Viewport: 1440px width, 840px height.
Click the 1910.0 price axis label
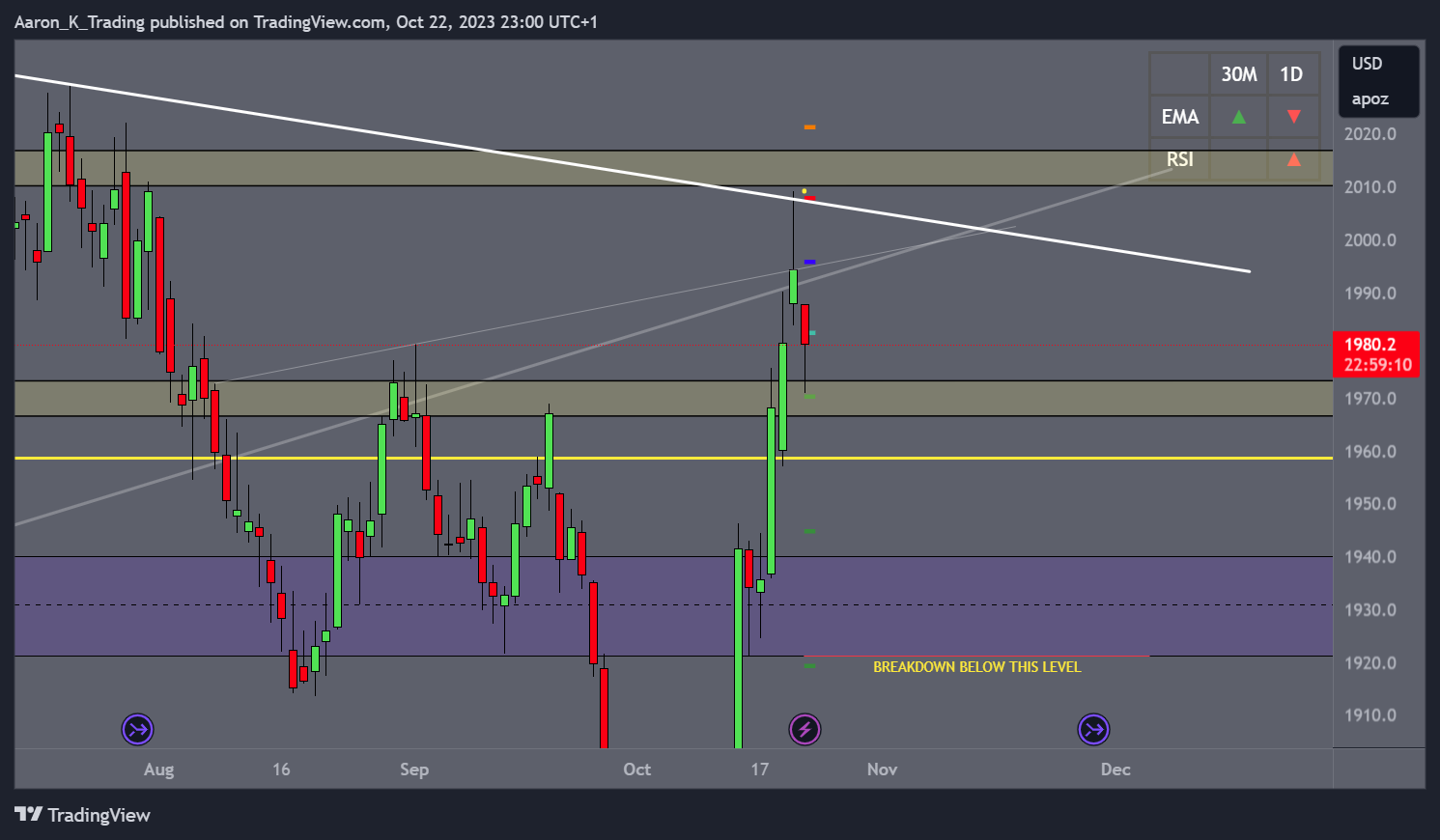pyautogui.click(x=1369, y=715)
